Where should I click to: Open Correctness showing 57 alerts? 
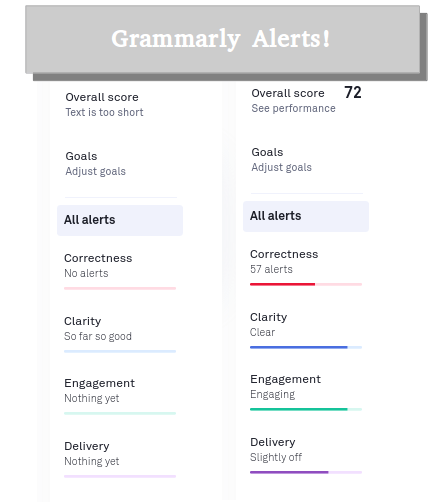(x=306, y=267)
